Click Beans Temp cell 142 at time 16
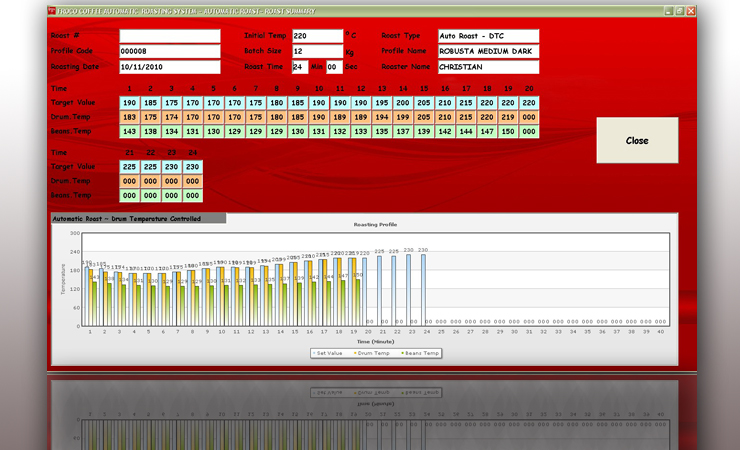740x450 pixels. pyautogui.click(x=445, y=131)
